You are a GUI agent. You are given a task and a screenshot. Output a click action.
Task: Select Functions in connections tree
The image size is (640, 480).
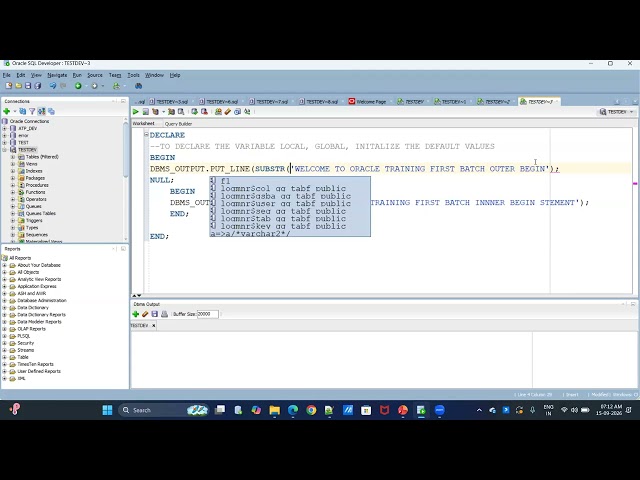click(36, 192)
